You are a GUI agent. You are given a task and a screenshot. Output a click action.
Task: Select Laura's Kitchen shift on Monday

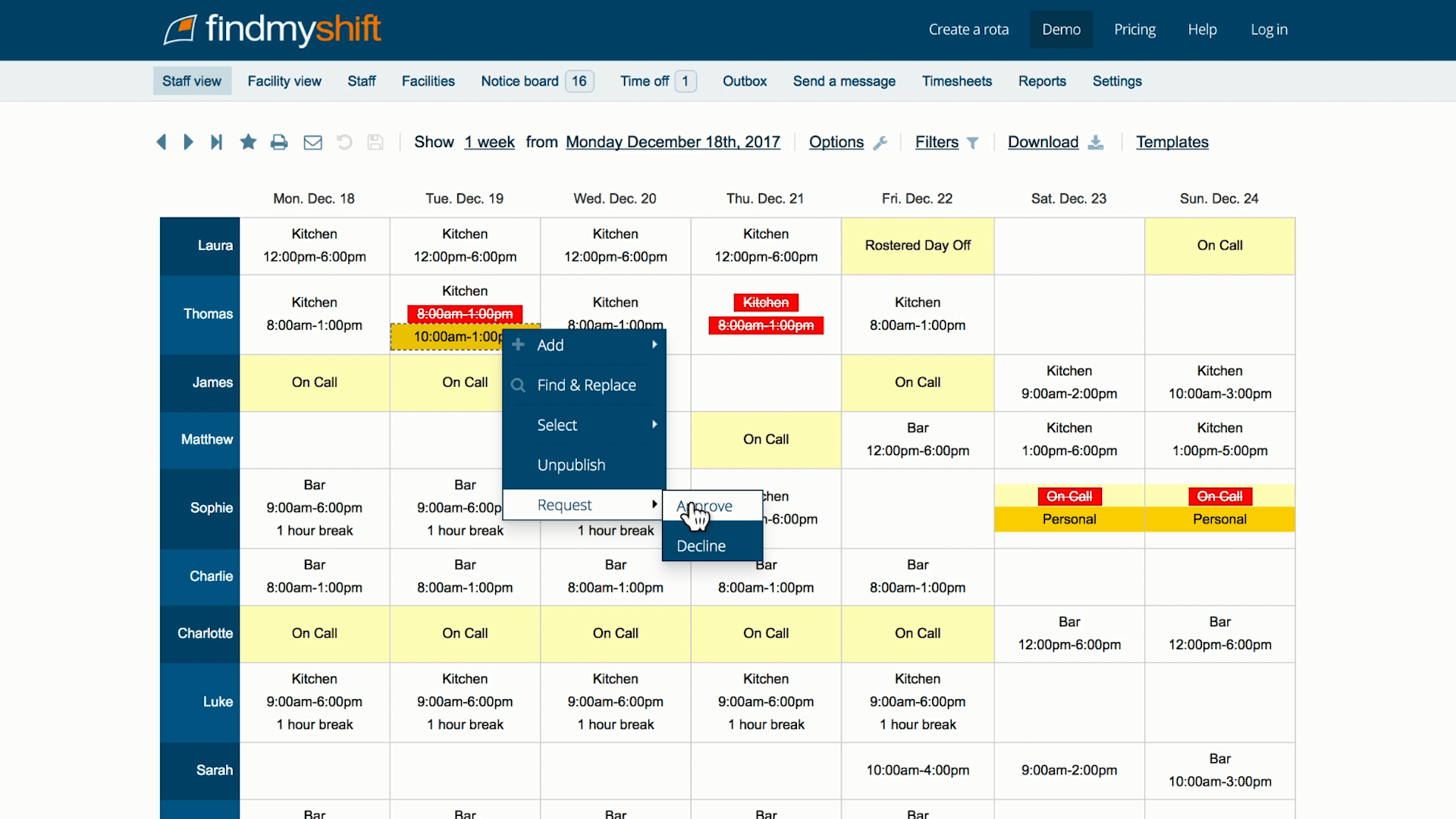pos(314,246)
